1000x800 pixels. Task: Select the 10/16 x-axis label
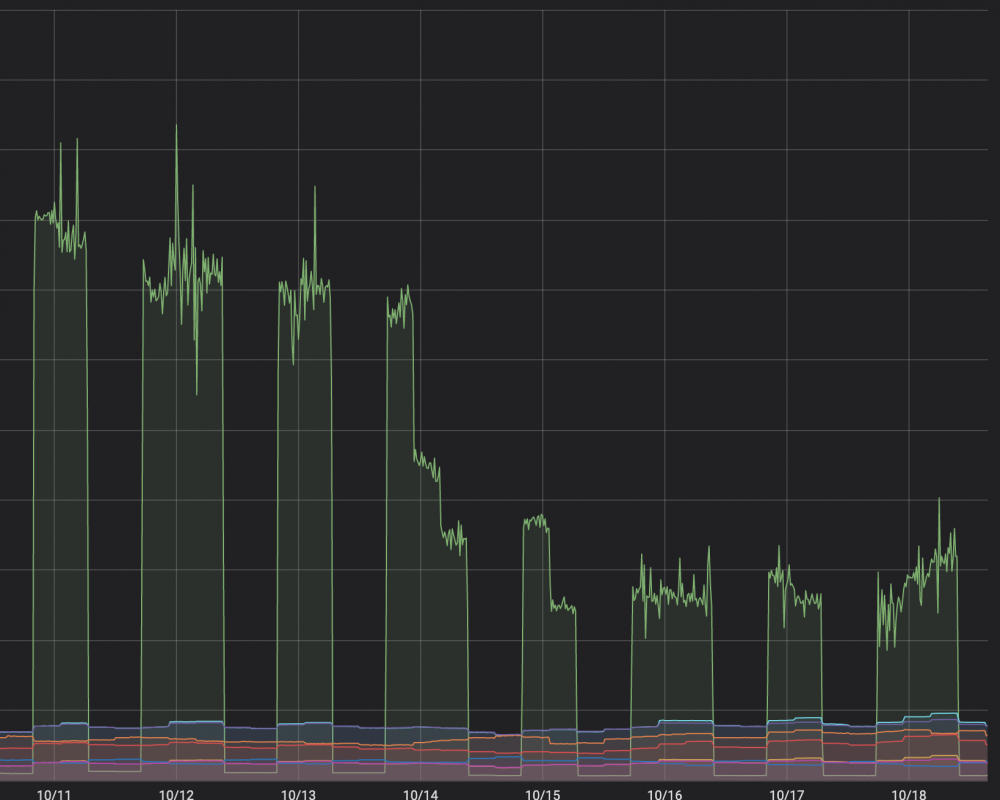click(x=665, y=794)
